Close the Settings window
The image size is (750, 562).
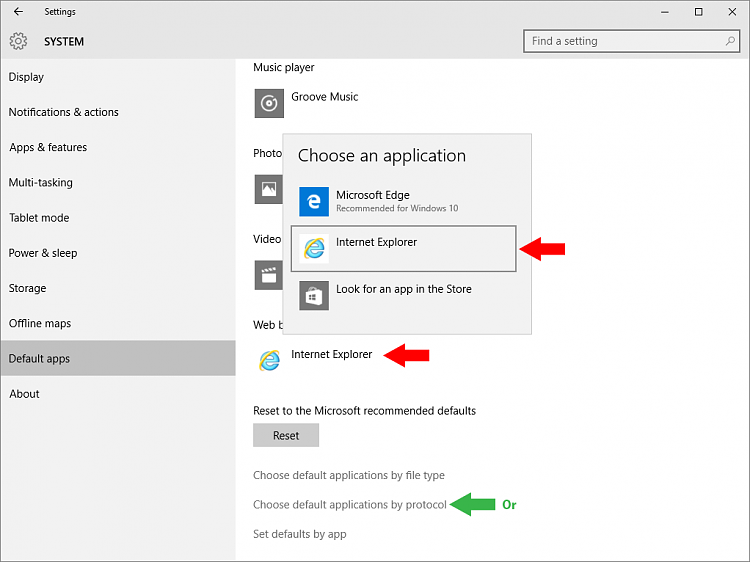pyautogui.click(x=732, y=12)
